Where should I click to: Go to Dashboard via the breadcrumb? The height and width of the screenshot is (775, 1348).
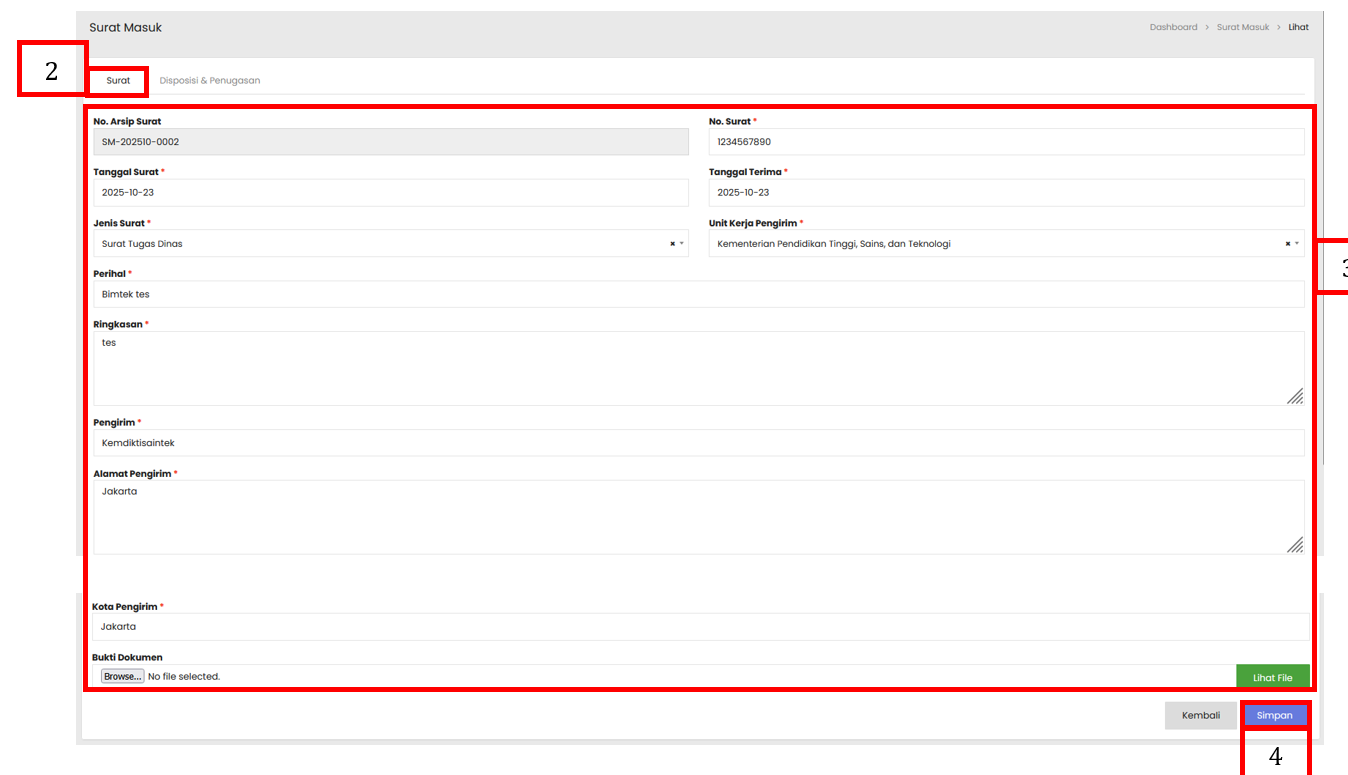1173,28
